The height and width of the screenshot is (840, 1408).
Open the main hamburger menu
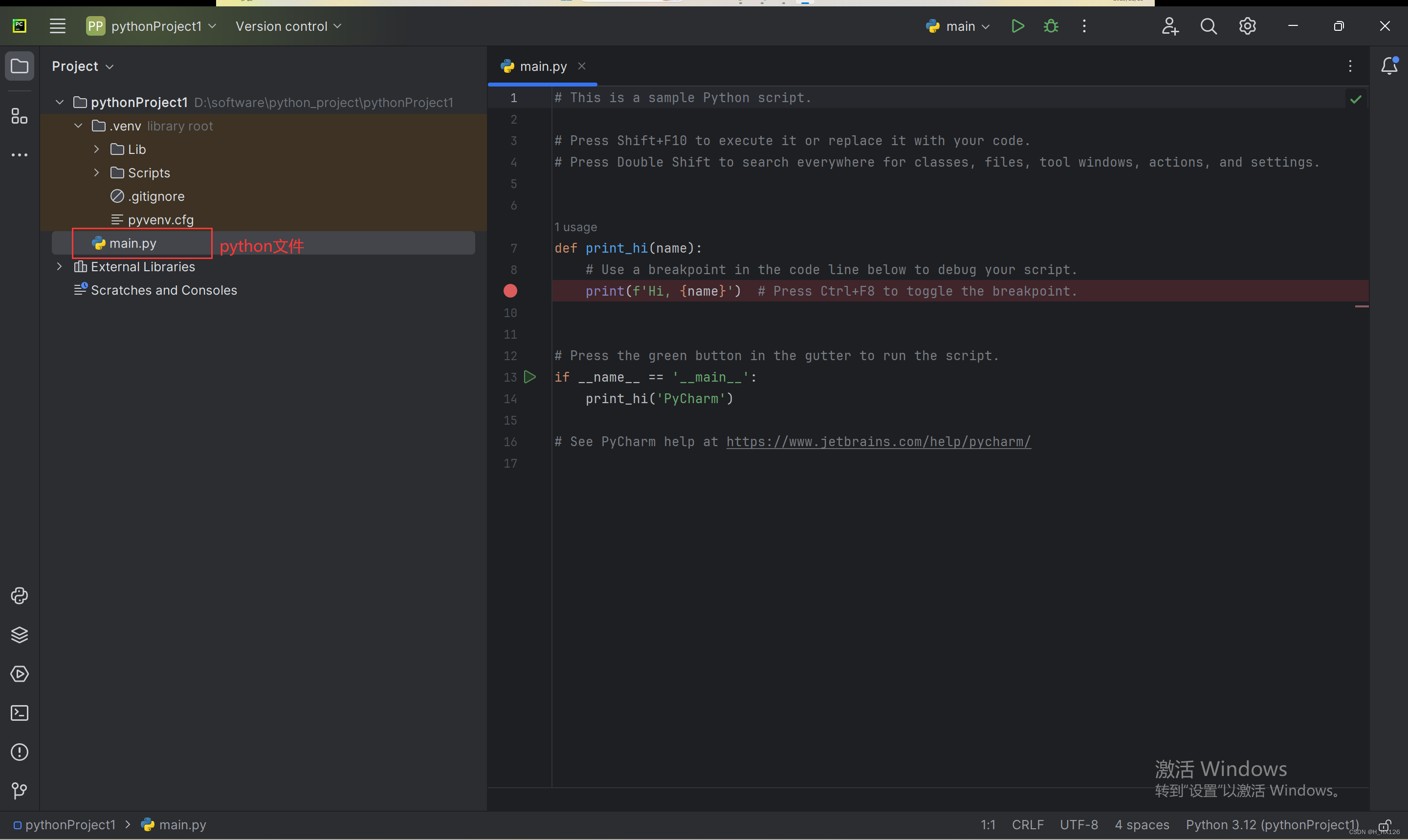tap(57, 26)
